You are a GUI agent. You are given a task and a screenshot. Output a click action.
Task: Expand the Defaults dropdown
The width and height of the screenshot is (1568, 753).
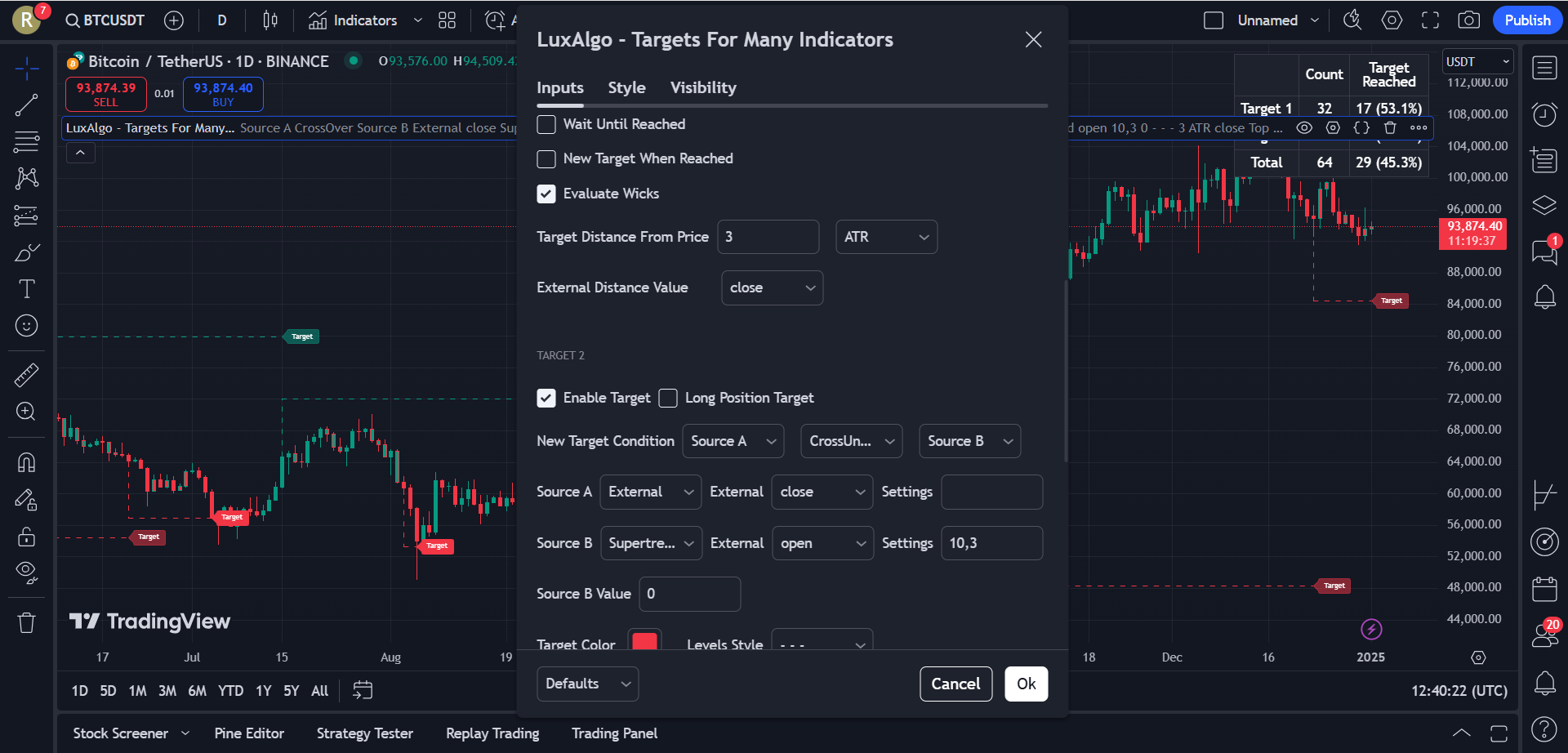[587, 684]
